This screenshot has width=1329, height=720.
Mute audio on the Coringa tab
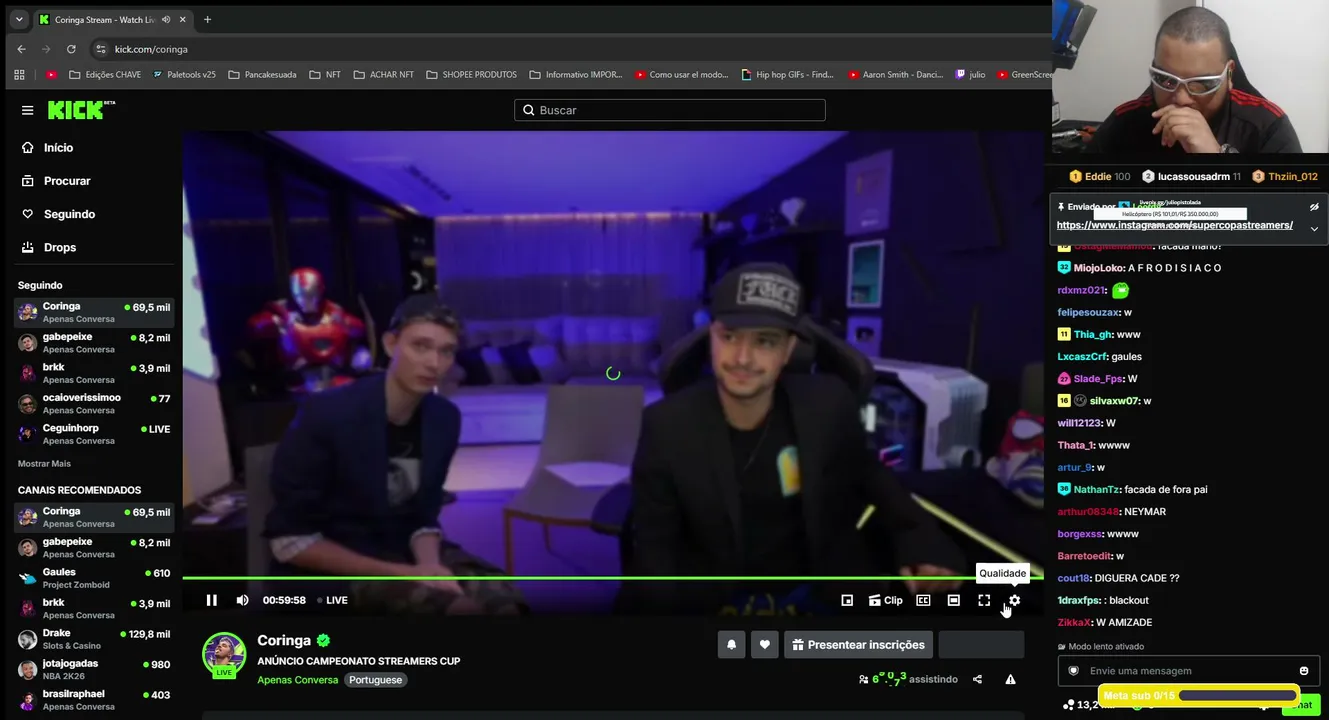pyautogui.click(x=166, y=19)
